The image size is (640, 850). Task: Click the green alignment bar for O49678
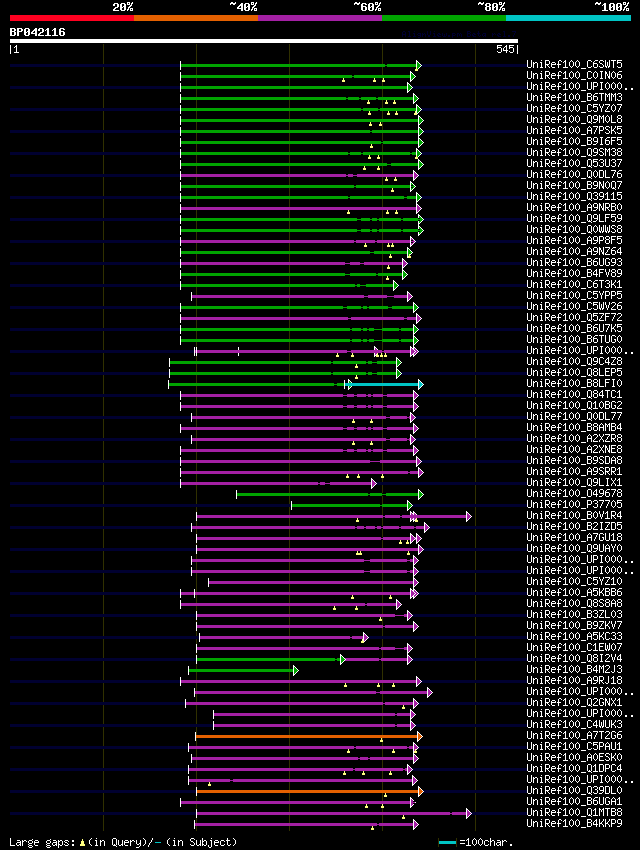pos(327,494)
